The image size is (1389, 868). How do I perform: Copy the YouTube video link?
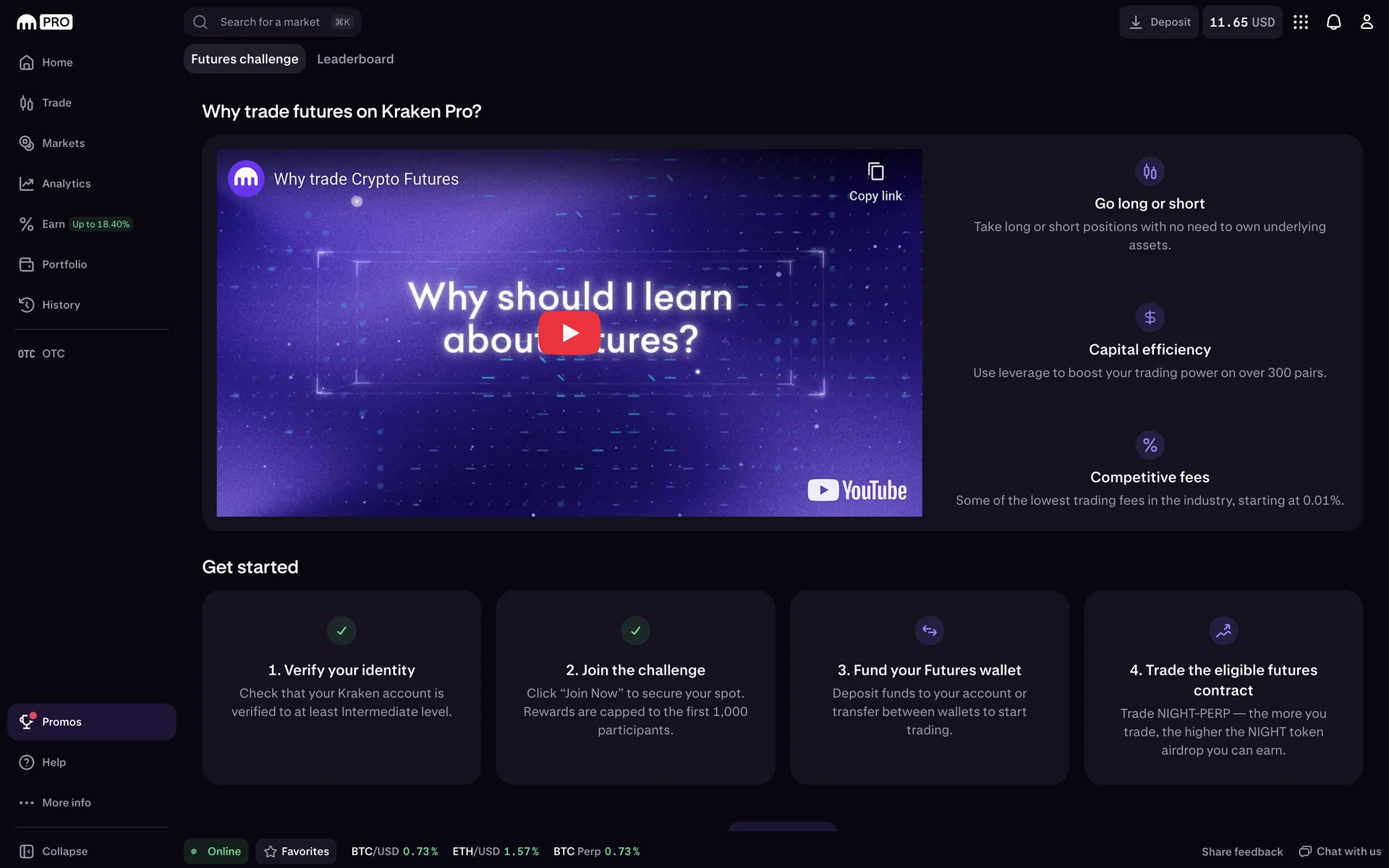(875, 182)
